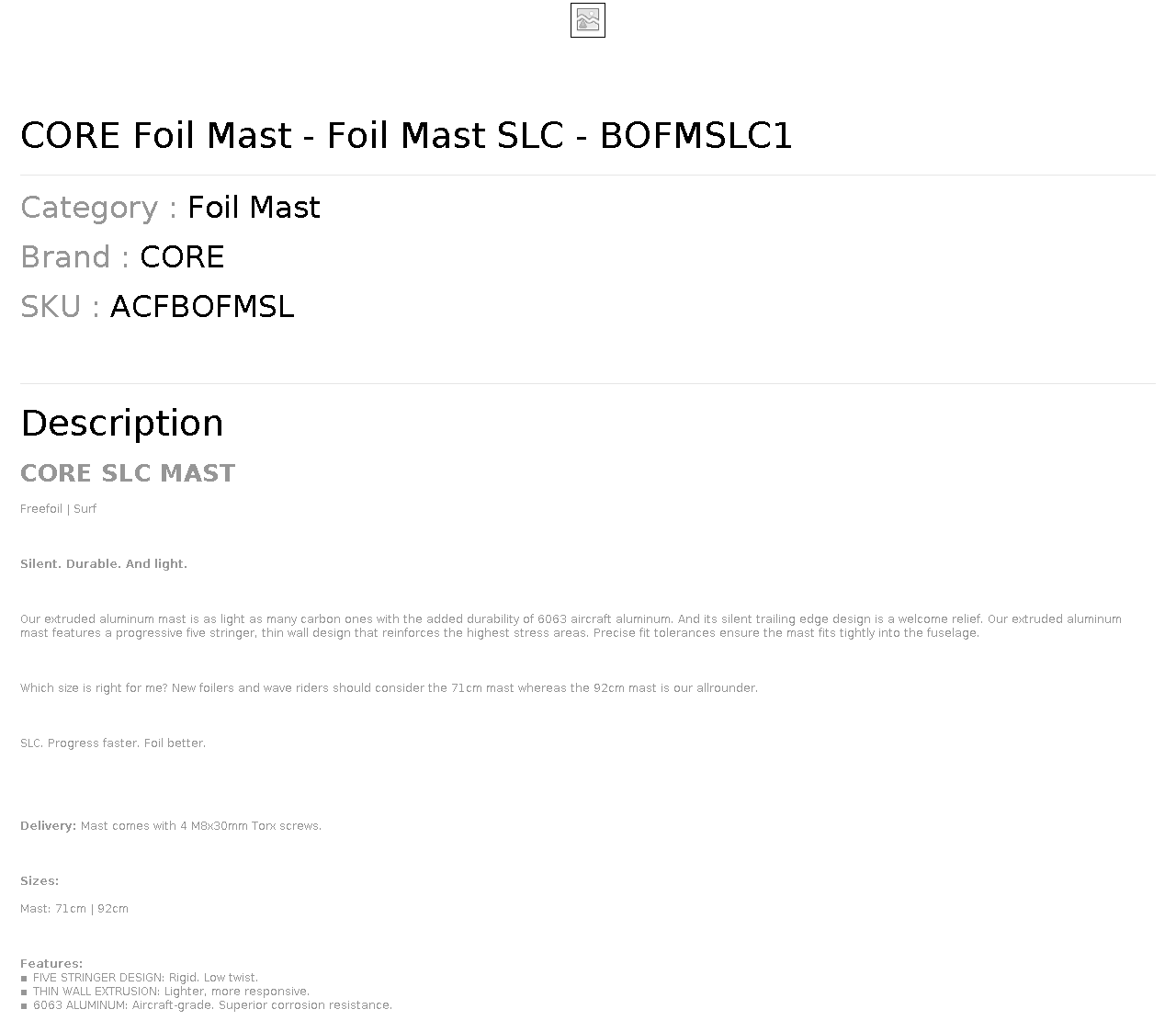
Task: Click the Silent. Durable. And light. tagline
Action: pos(104,564)
